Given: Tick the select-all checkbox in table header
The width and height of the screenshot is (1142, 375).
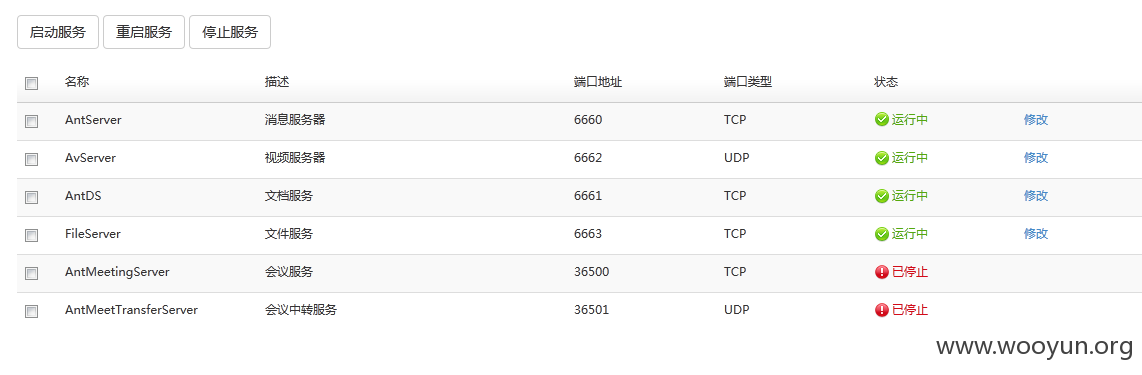Looking at the screenshot, I should tap(31, 83).
